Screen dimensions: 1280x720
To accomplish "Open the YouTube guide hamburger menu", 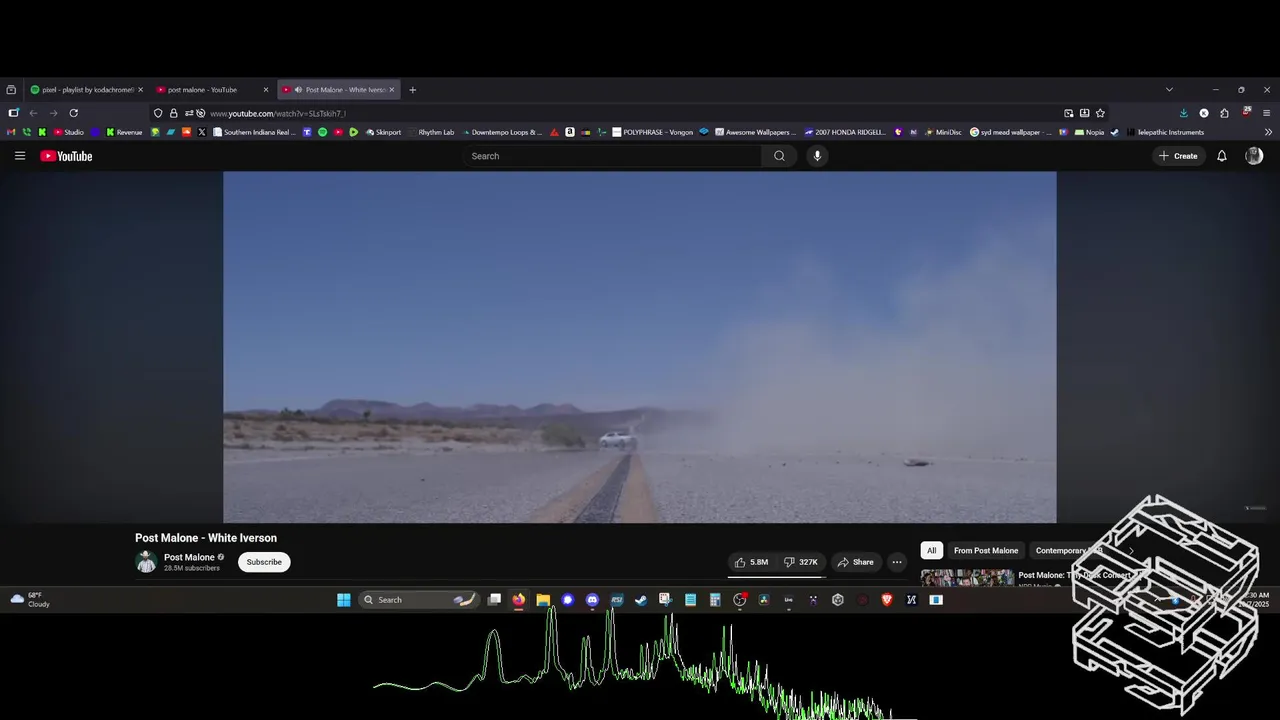I will pyautogui.click(x=20, y=156).
